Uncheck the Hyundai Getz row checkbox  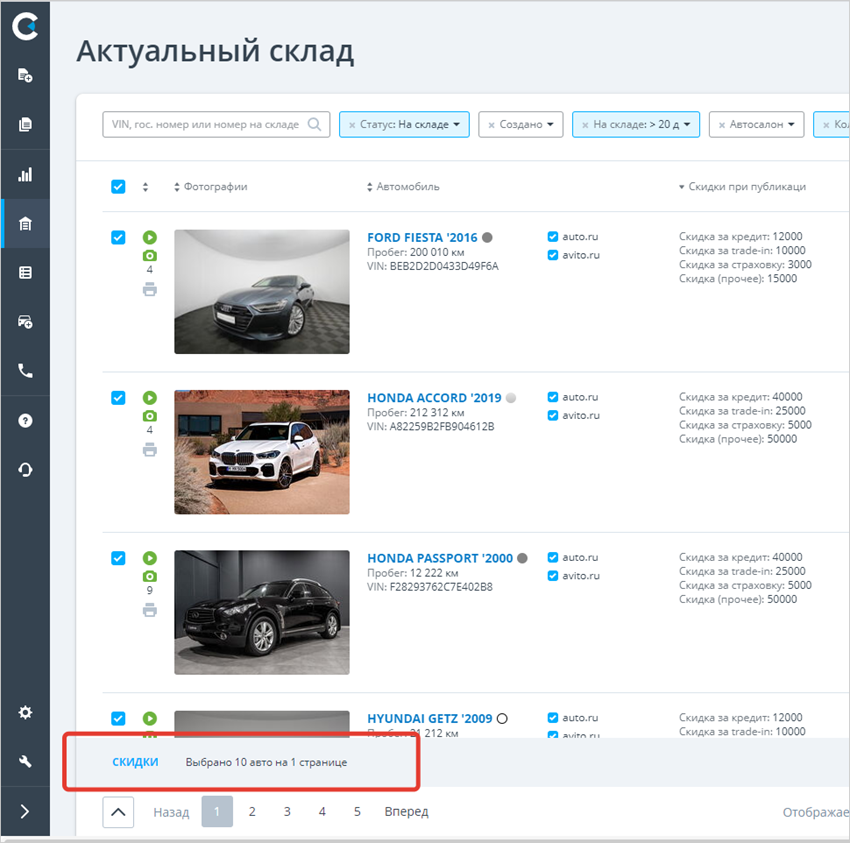point(118,718)
